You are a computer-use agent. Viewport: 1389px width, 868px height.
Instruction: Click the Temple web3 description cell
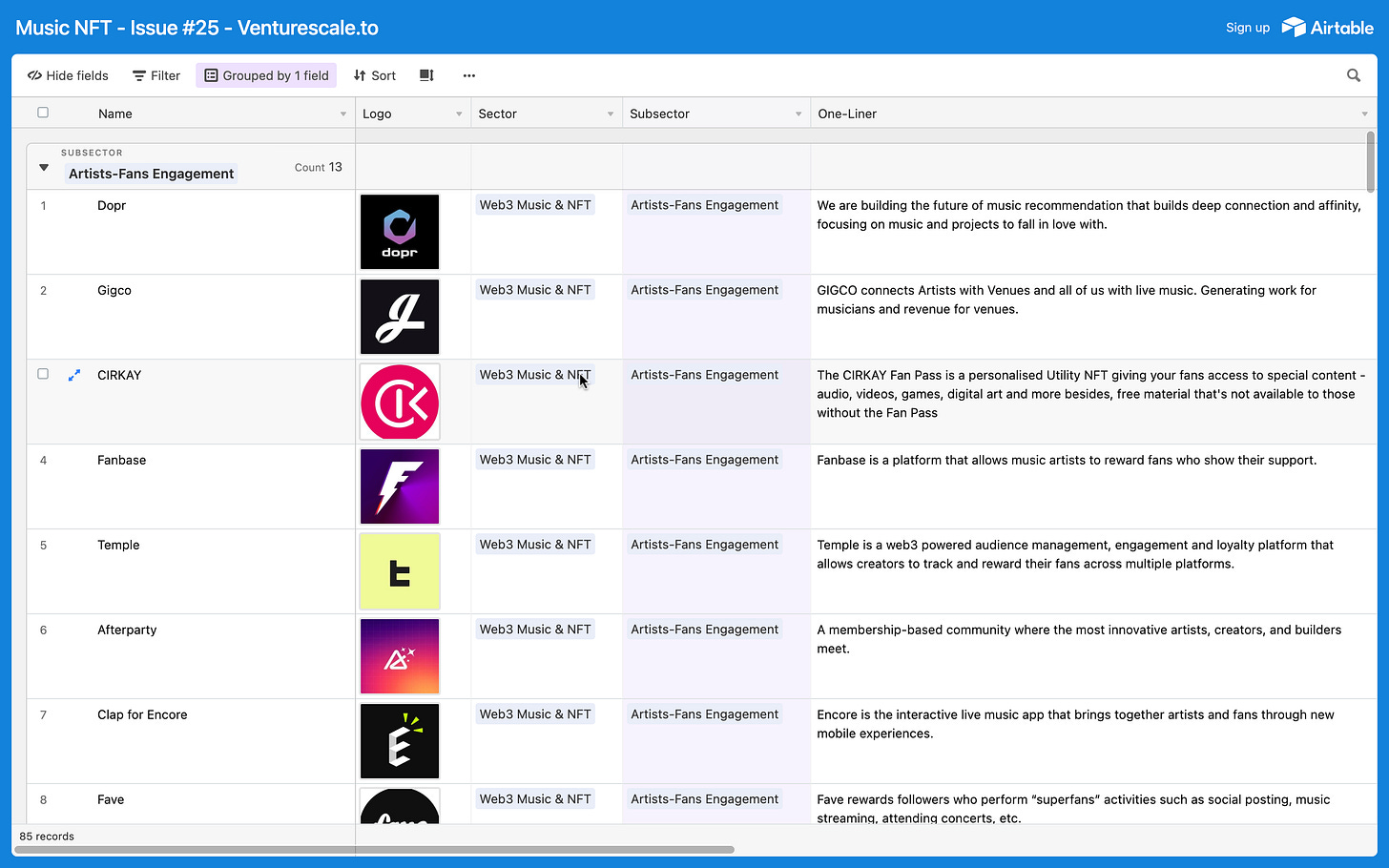pos(1093,571)
